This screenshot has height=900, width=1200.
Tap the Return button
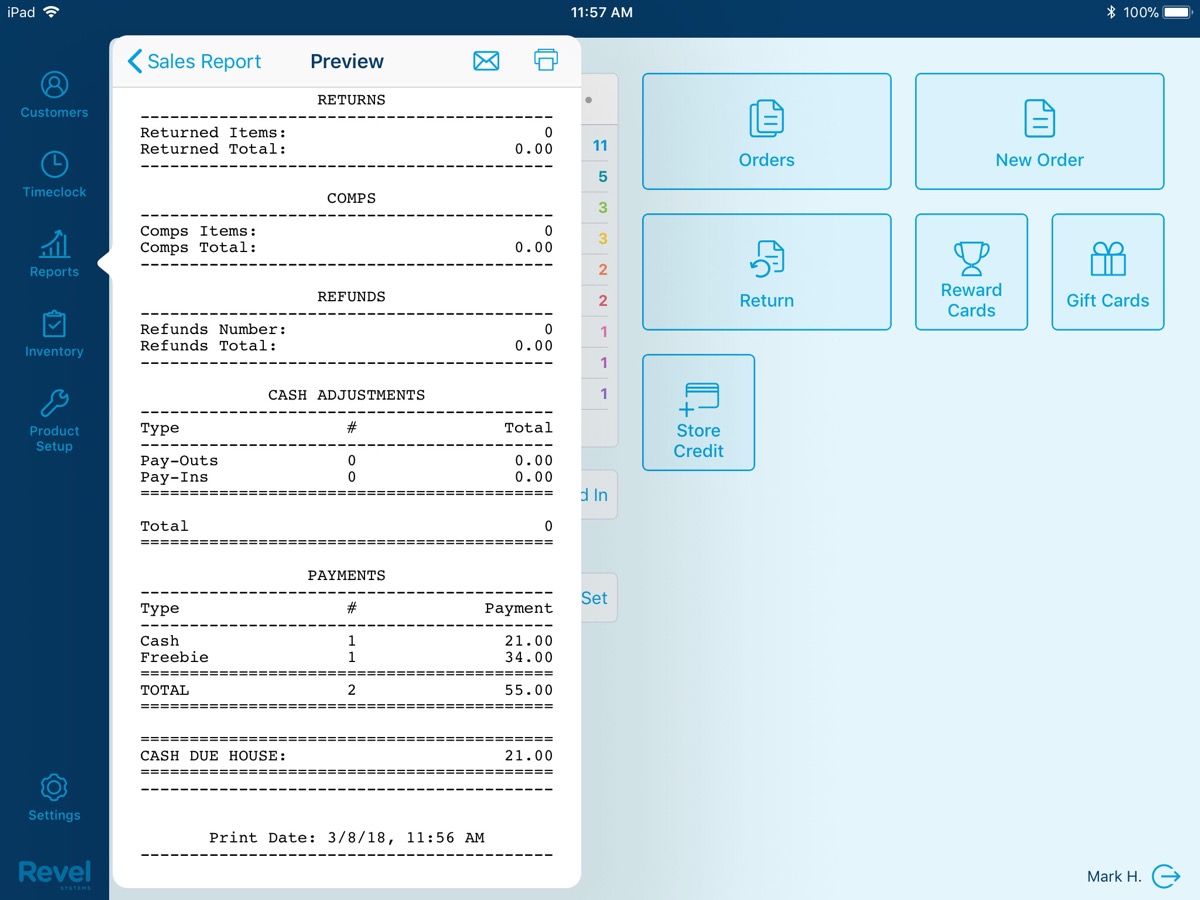click(x=766, y=272)
